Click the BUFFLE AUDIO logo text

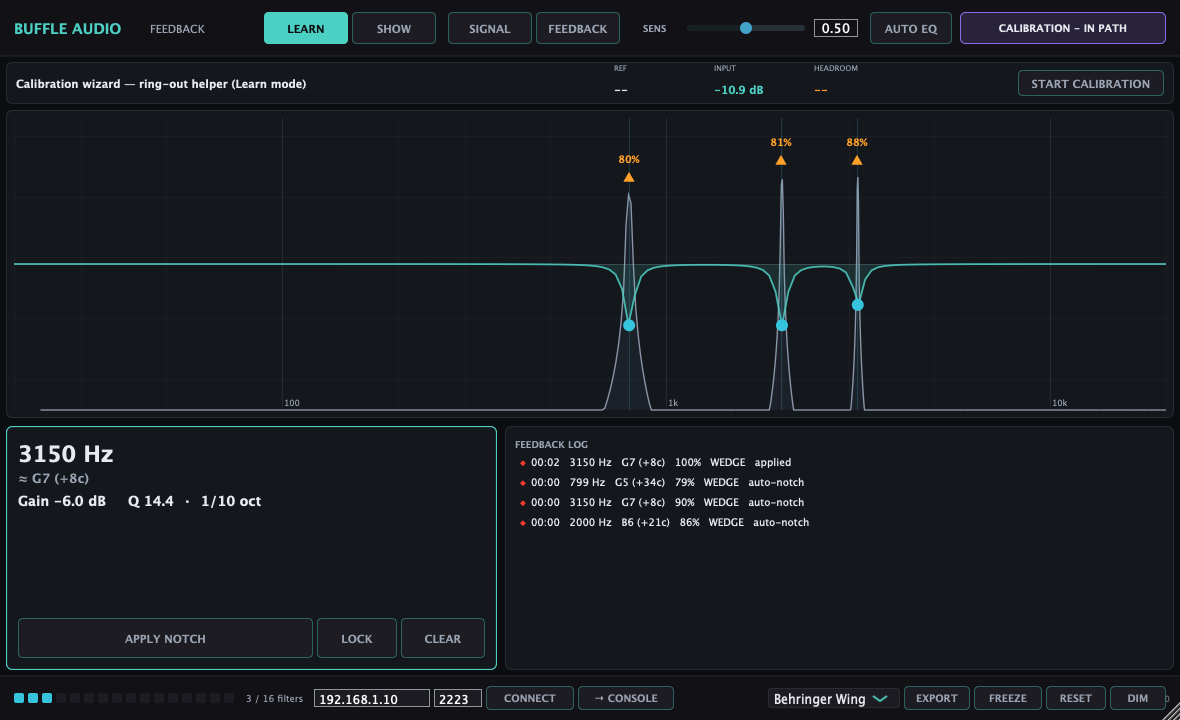pyautogui.click(x=68, y=29)
